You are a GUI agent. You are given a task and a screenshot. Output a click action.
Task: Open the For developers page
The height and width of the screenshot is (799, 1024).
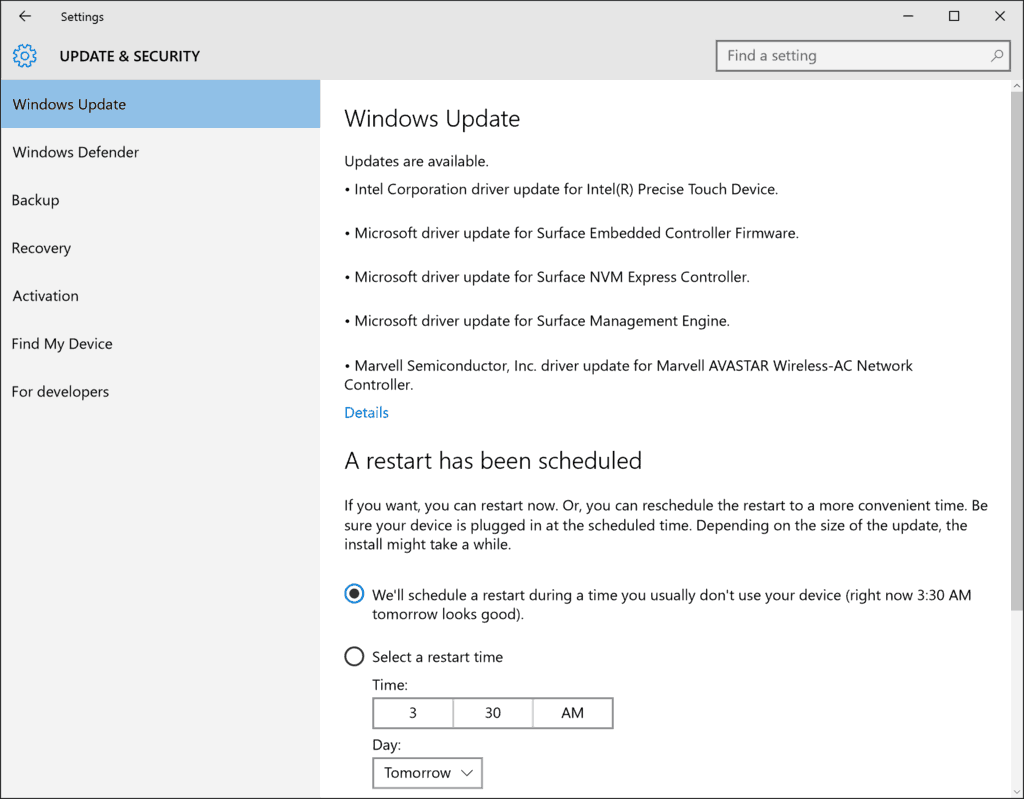[61, 392]
